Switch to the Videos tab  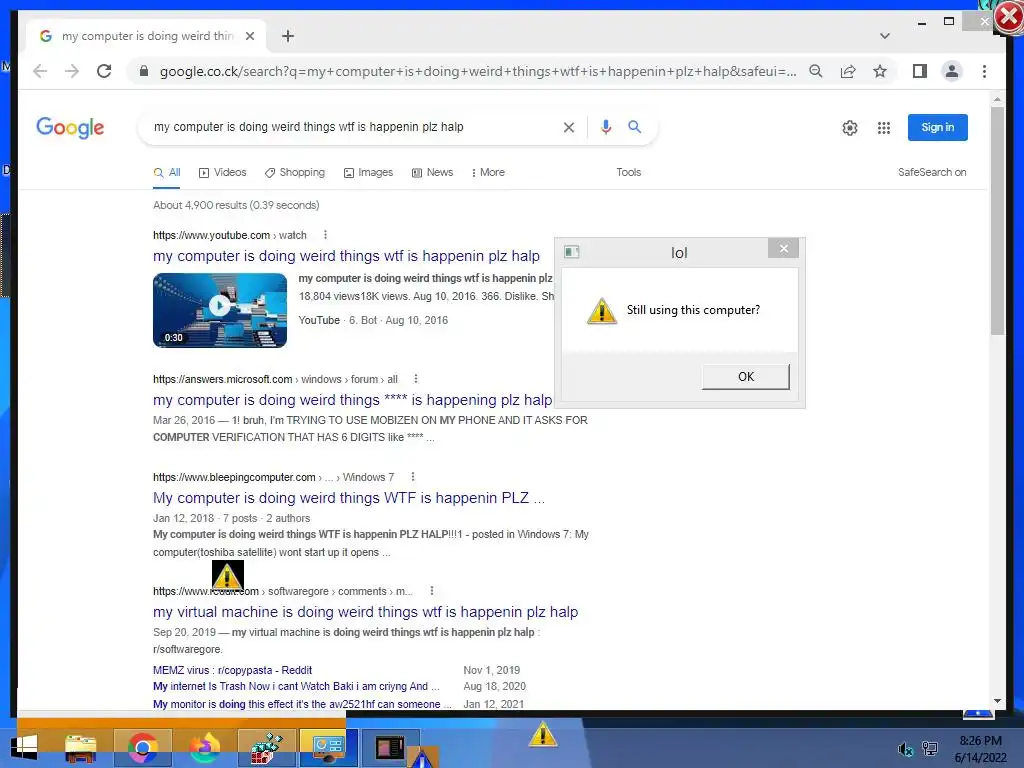point(222,172)
